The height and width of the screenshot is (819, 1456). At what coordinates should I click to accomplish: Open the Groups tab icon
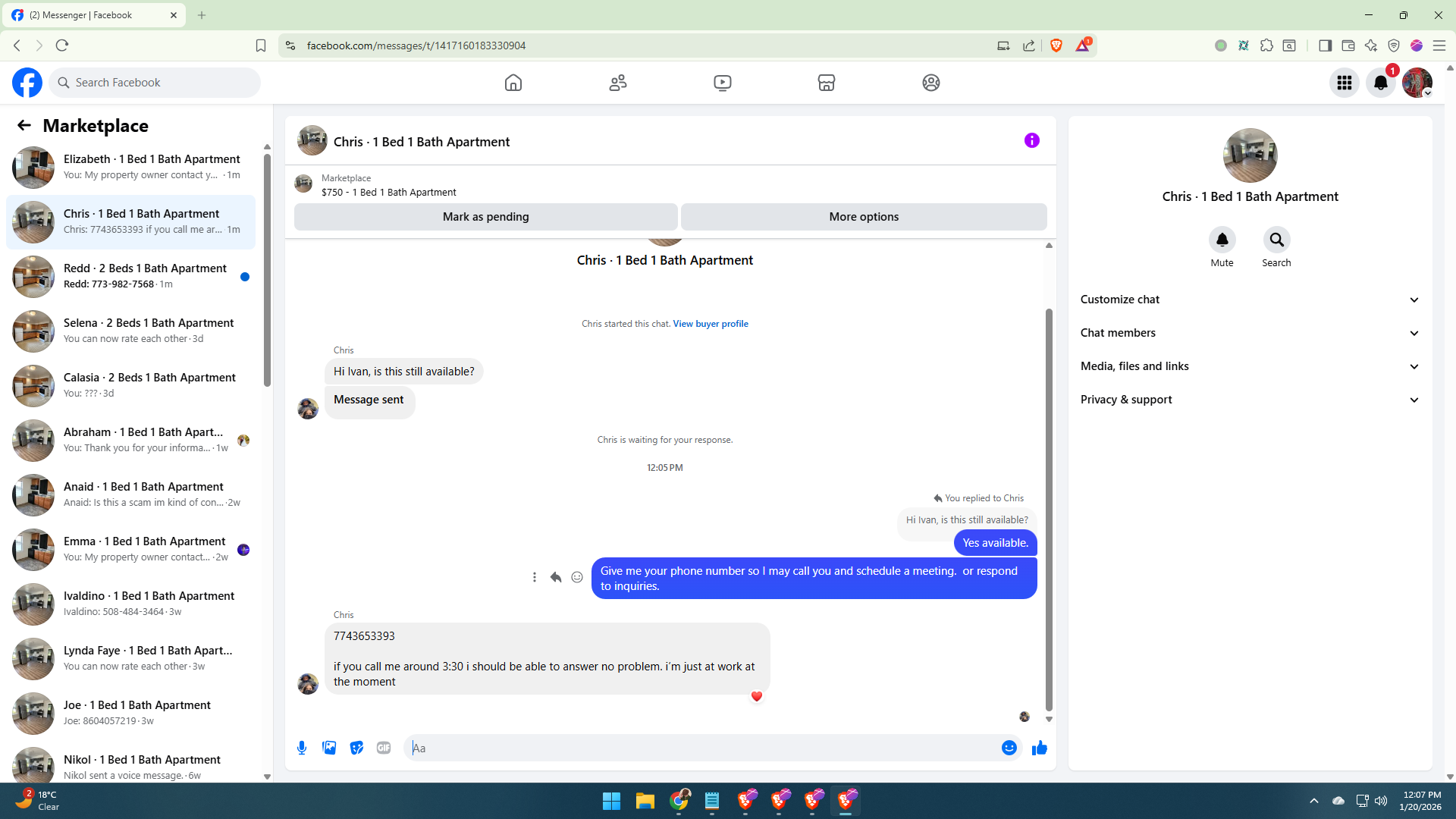tap(931, 83)
